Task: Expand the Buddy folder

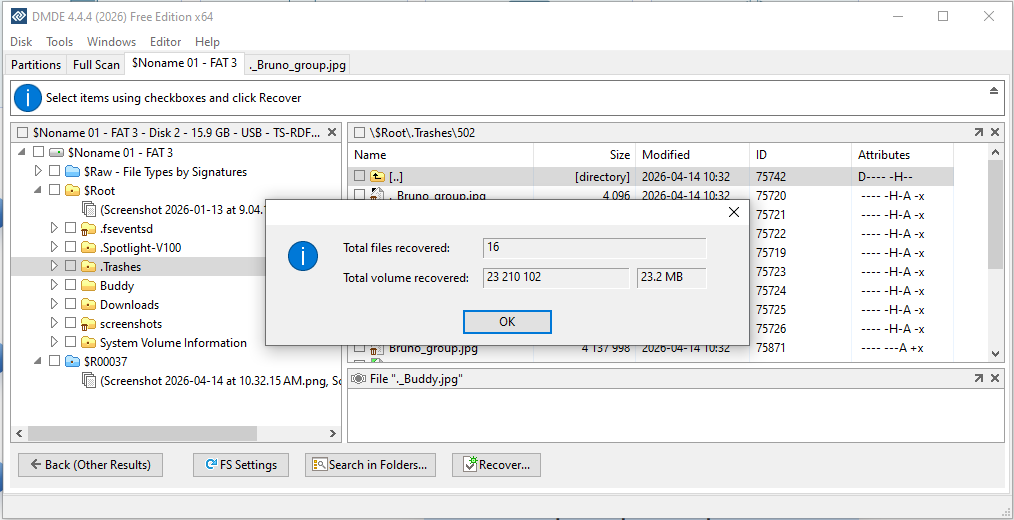Action: click(54, 285)
